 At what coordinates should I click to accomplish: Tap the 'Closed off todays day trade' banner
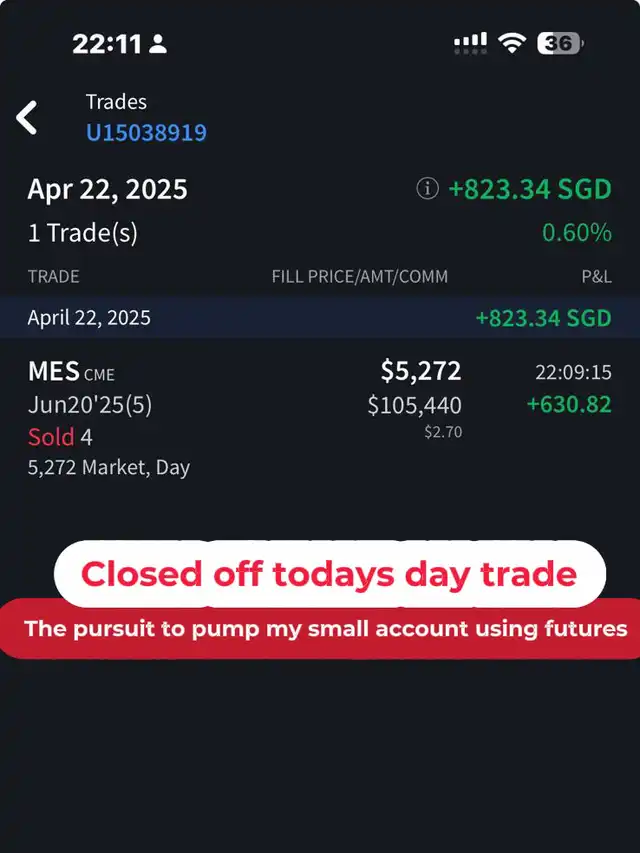coord(330,574)
